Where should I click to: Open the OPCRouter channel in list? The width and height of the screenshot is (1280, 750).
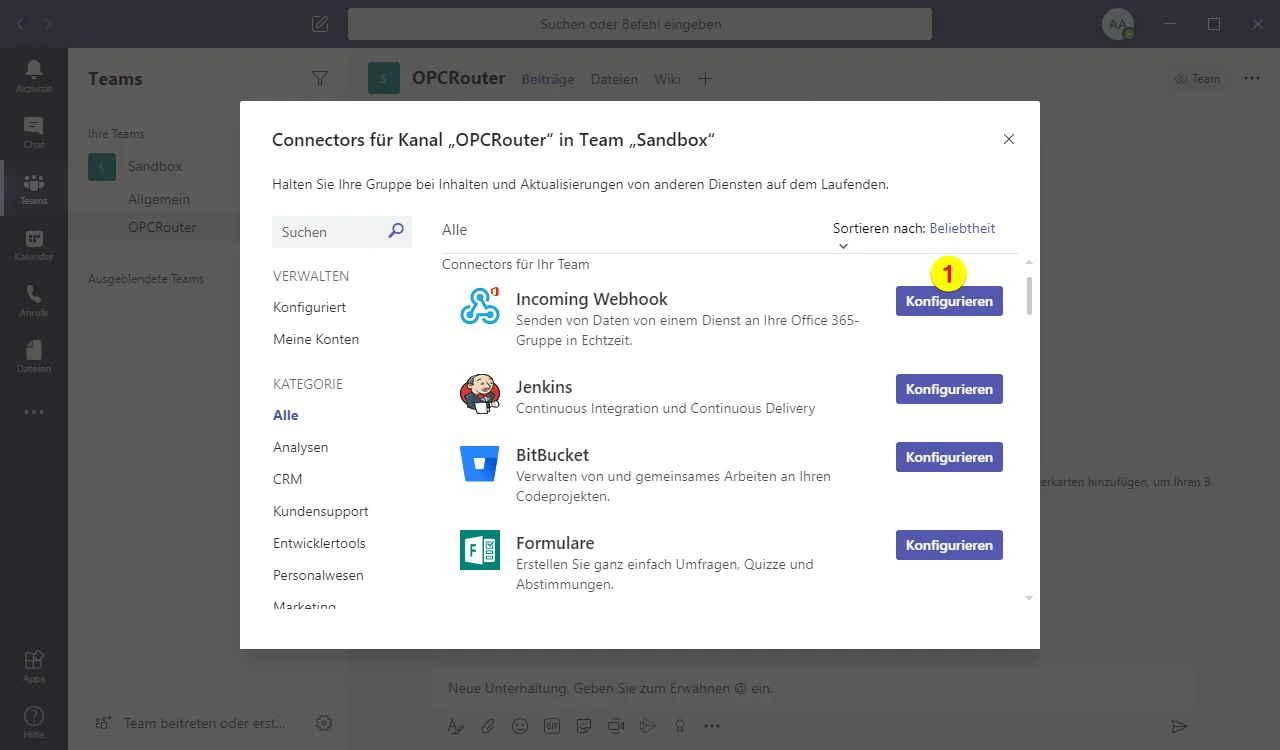[x=162, y=227]
